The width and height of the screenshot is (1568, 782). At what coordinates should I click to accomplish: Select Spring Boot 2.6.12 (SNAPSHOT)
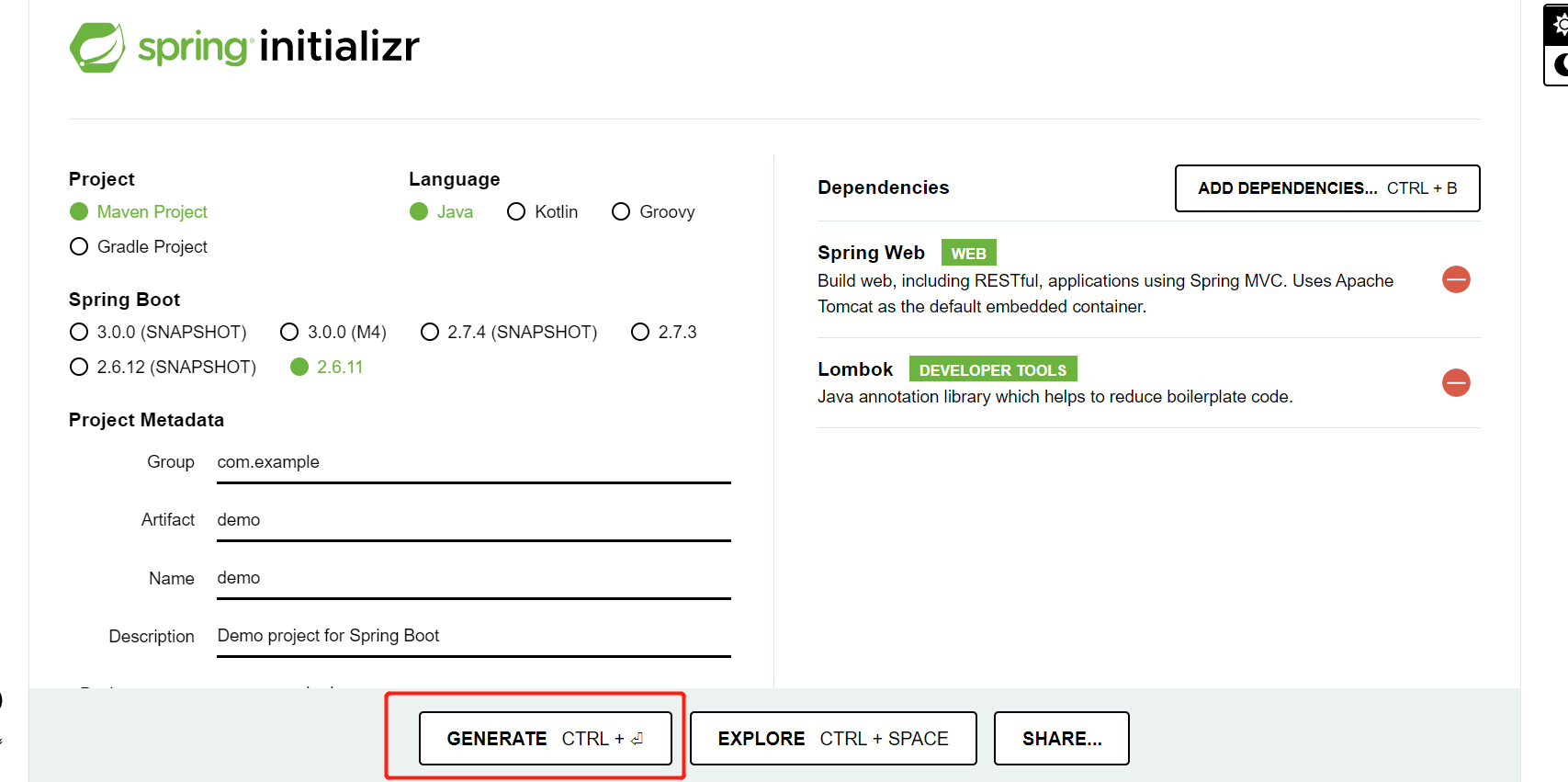point(163,367)
